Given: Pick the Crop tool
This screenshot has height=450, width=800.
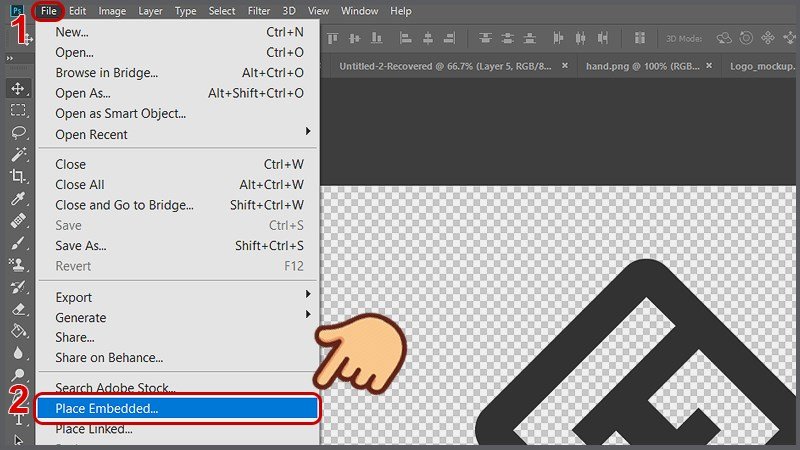Looking at the screenshot, I should (17, 176).
